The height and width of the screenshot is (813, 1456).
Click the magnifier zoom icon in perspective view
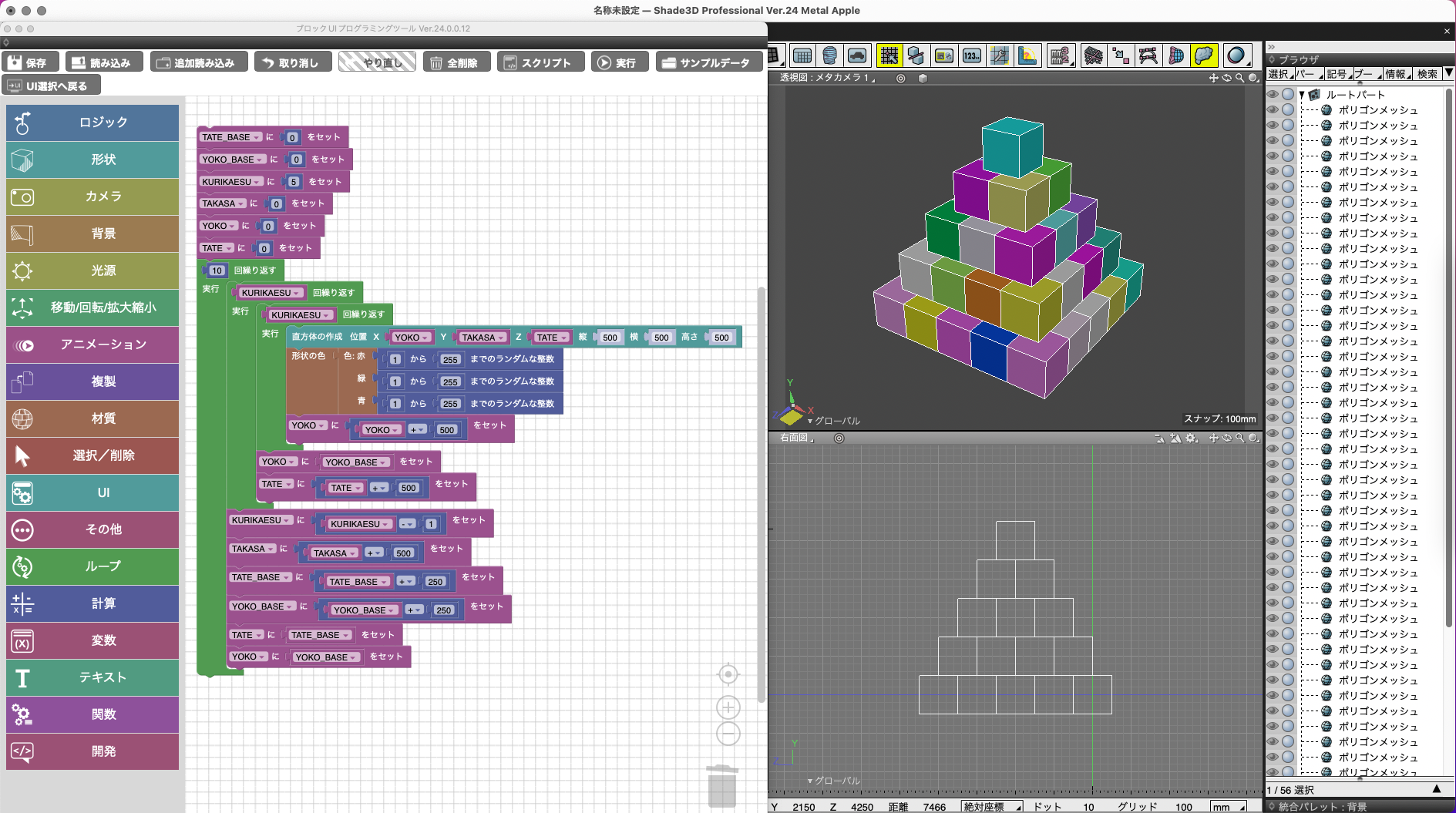click(1239, 78)
